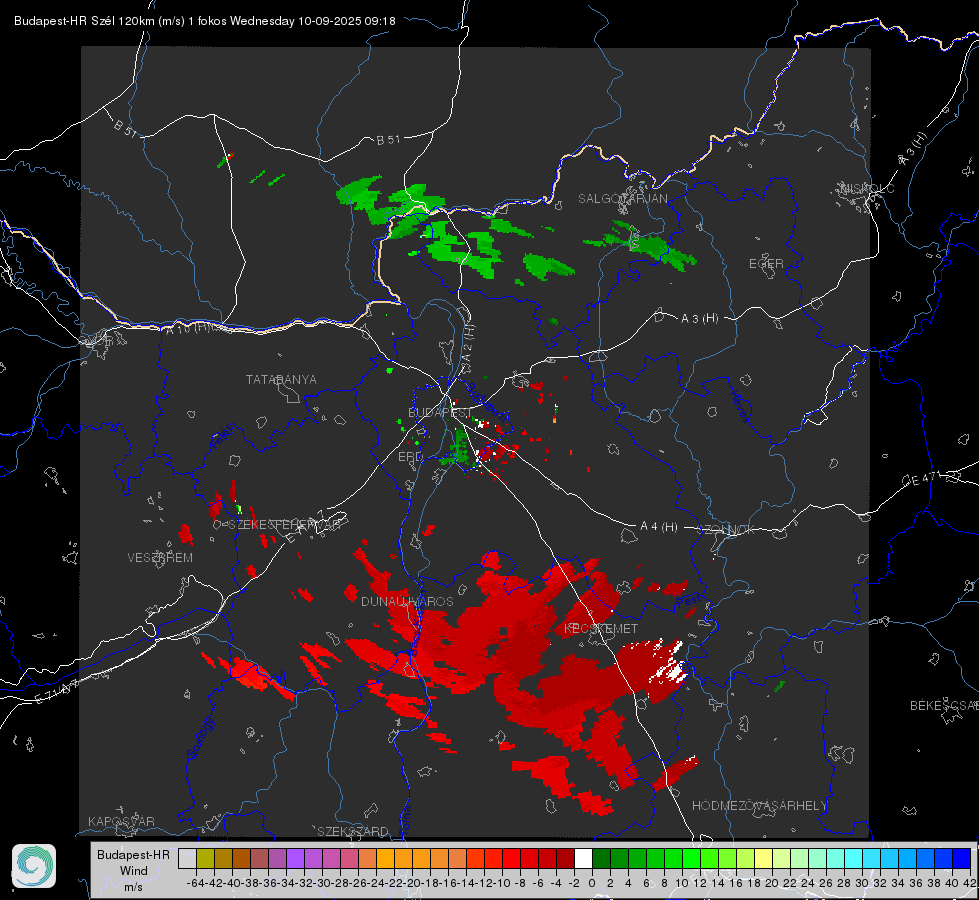The height and width of the screenshot is (900, 979).
Task: Click the SZOLNOK city label
Action: [x=726, y=530]
